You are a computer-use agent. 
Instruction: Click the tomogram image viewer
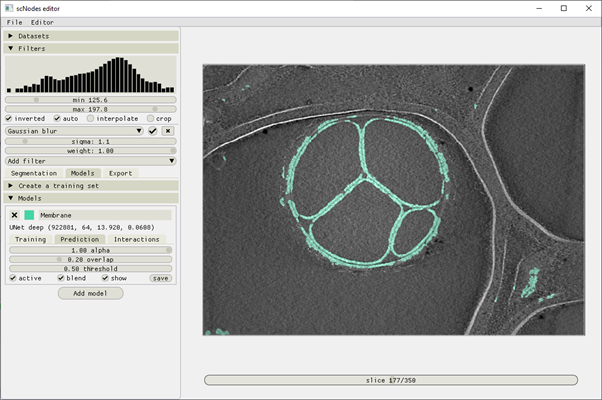394,200
